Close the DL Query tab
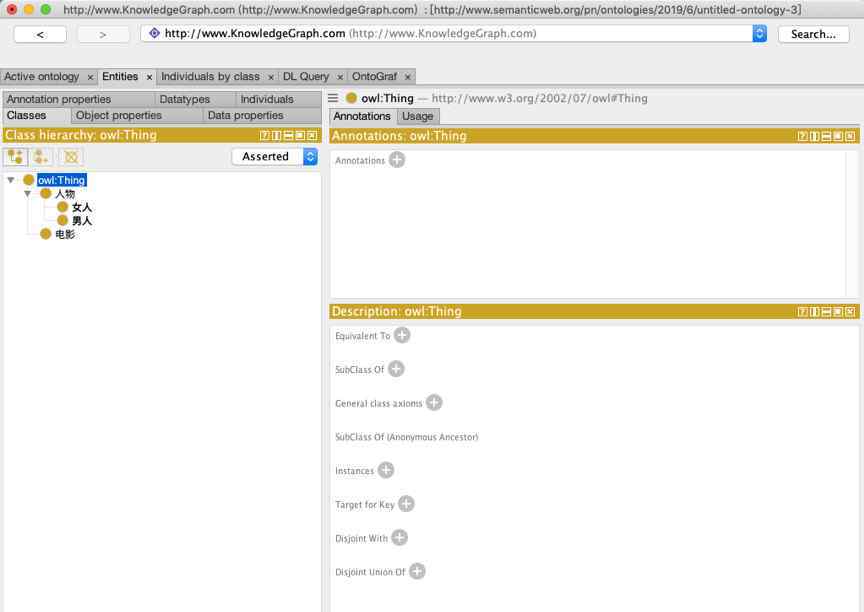The image size is (864, 612). 340,78
